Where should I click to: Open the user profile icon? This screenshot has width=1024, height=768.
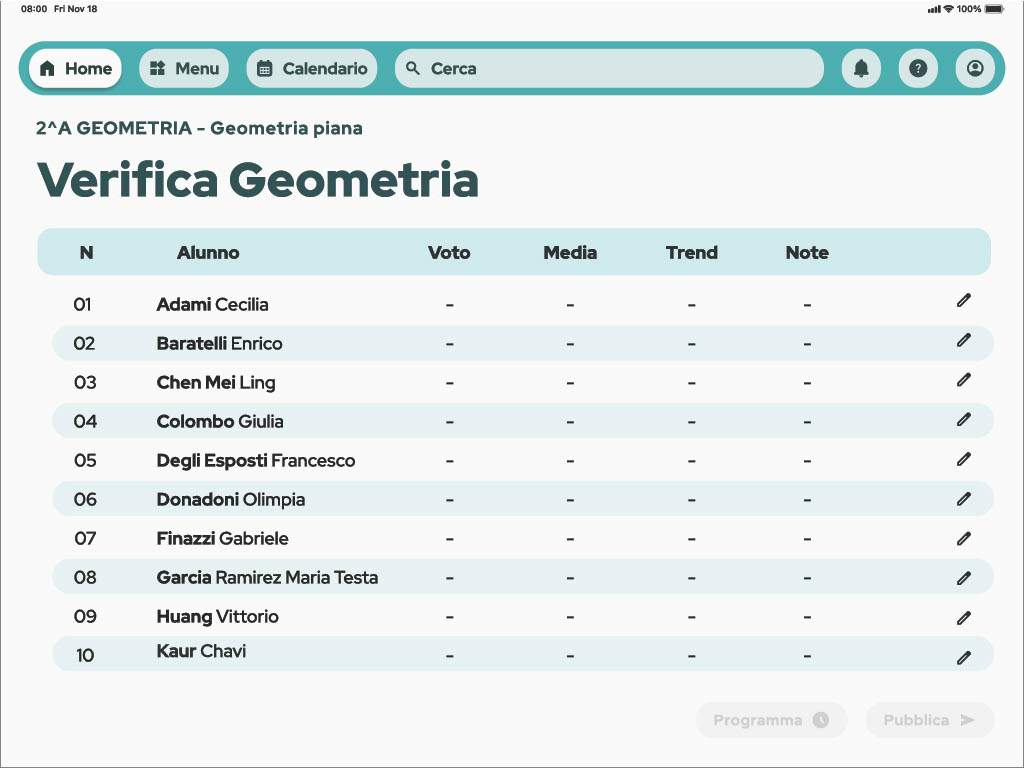point(975,69)
